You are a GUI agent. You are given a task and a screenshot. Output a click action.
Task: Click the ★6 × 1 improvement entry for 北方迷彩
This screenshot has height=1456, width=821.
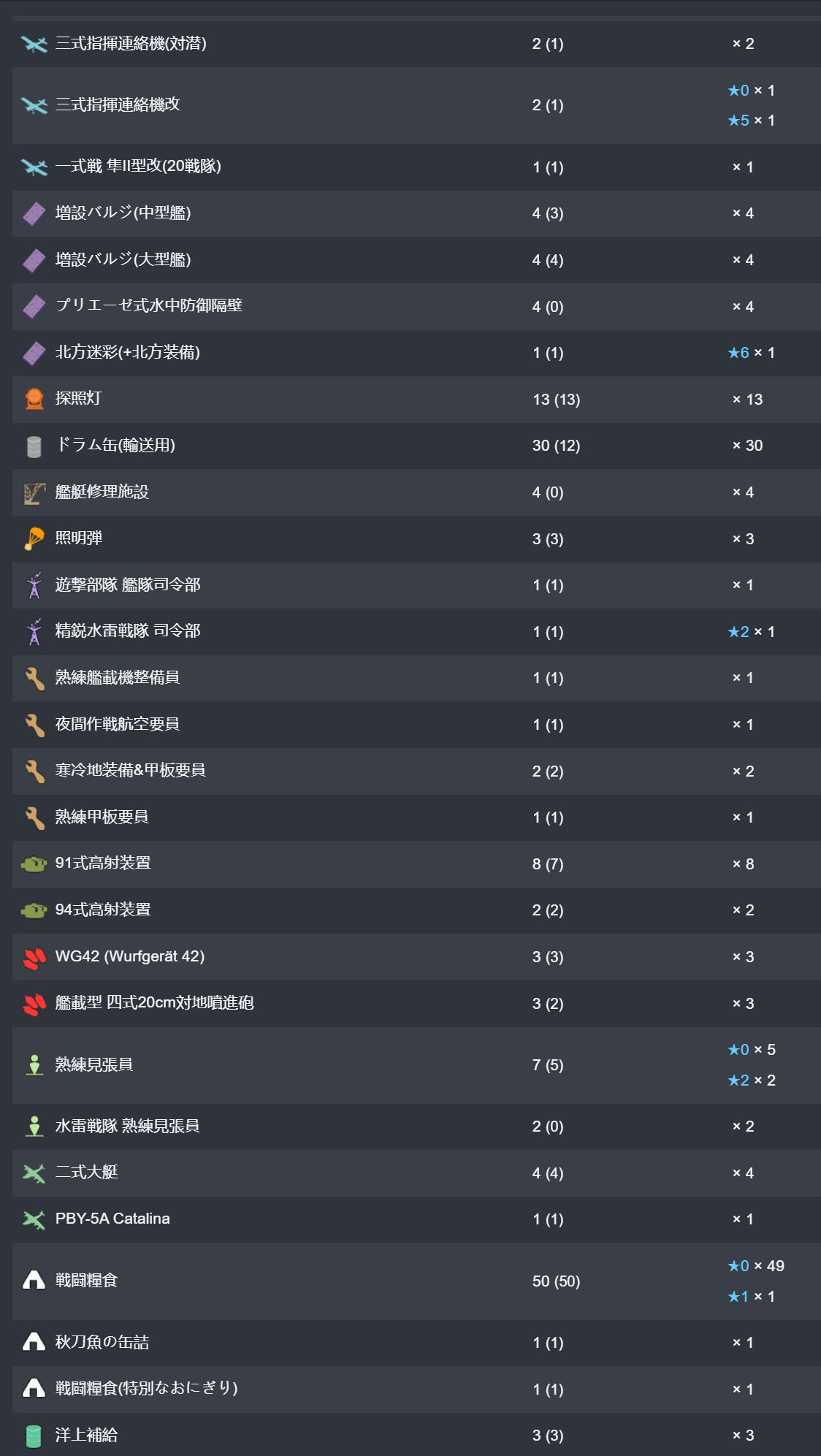[x=751, y=353]
